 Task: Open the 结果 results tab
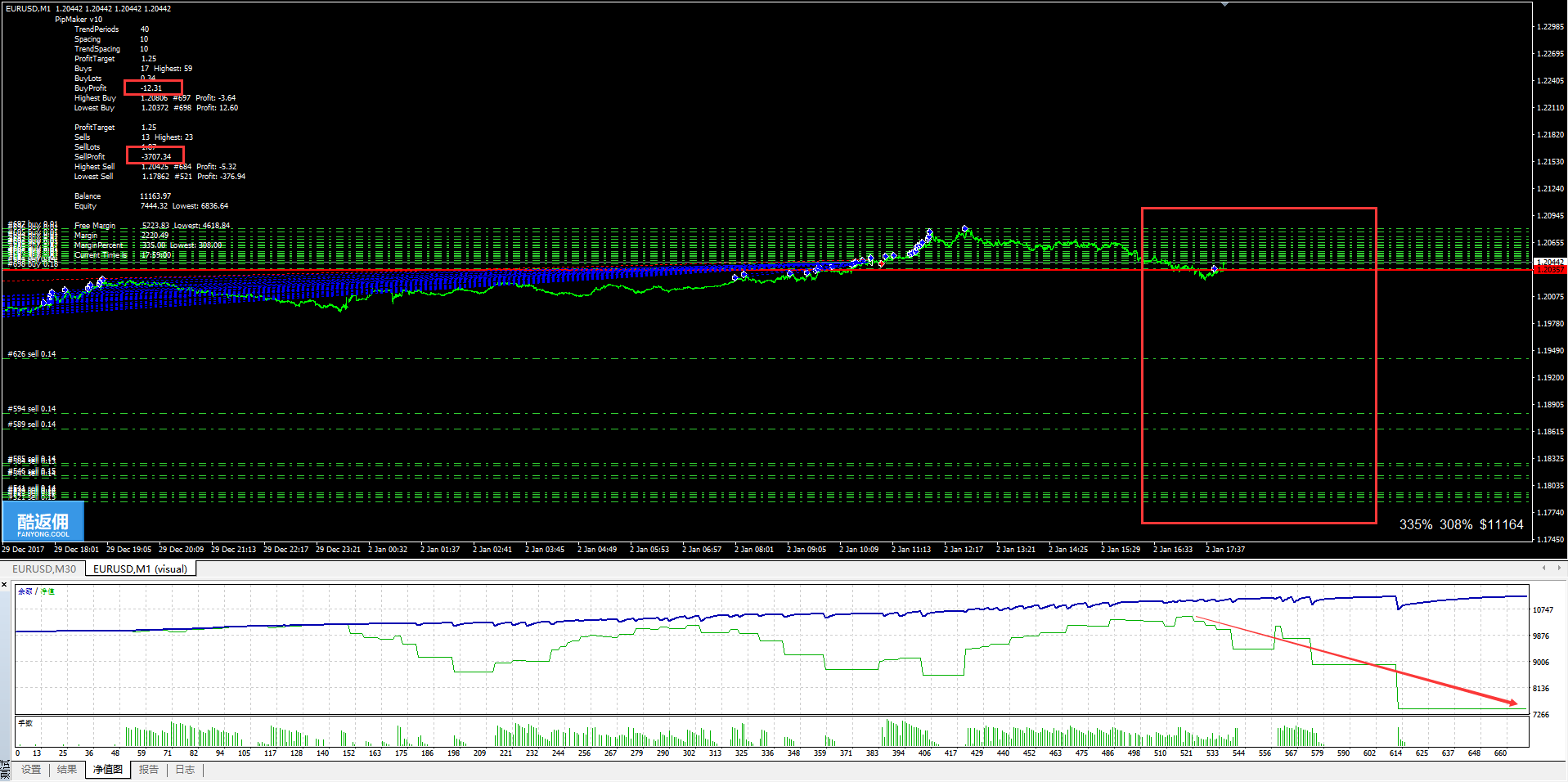coord(67,770)
